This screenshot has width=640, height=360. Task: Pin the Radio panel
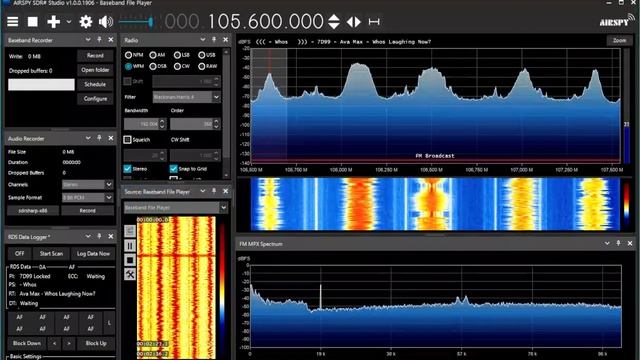pos(214,40)
